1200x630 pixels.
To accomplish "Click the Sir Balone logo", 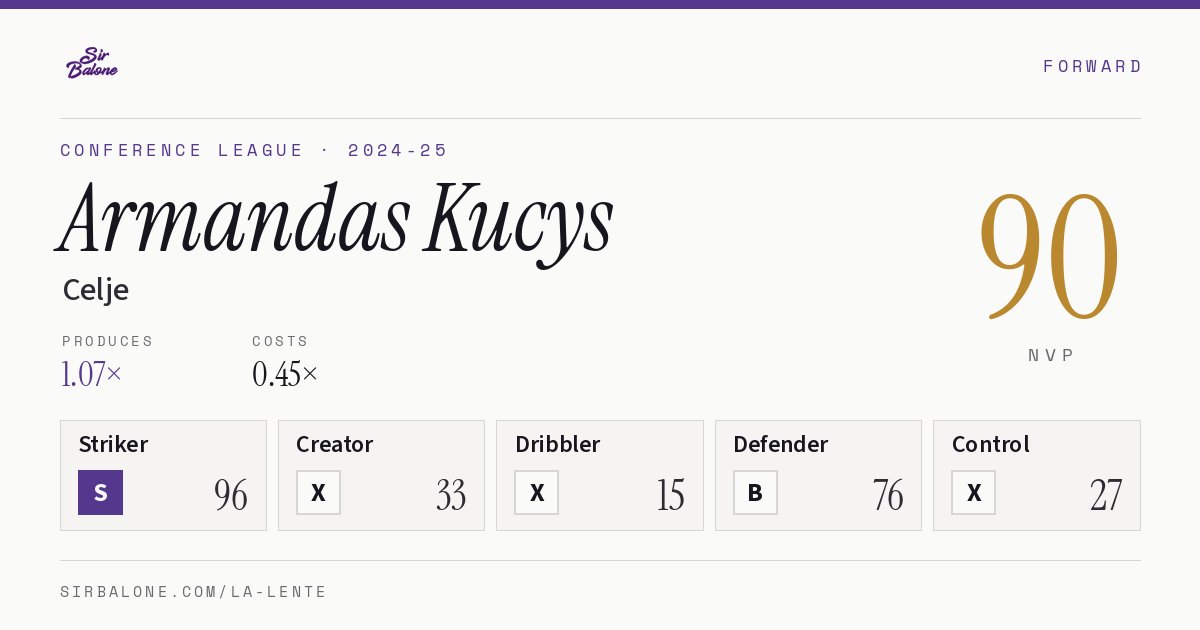I will [92, 63].
